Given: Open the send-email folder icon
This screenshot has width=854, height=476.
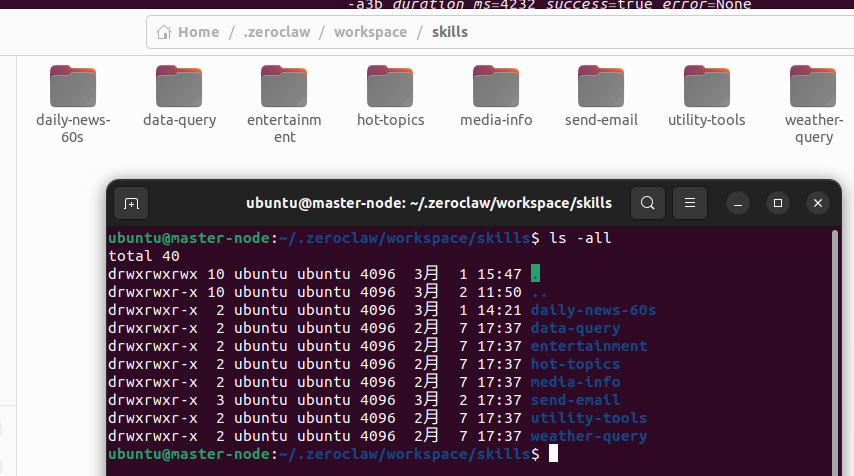Looking at the screenshot, I should click(x=601, y=86).
